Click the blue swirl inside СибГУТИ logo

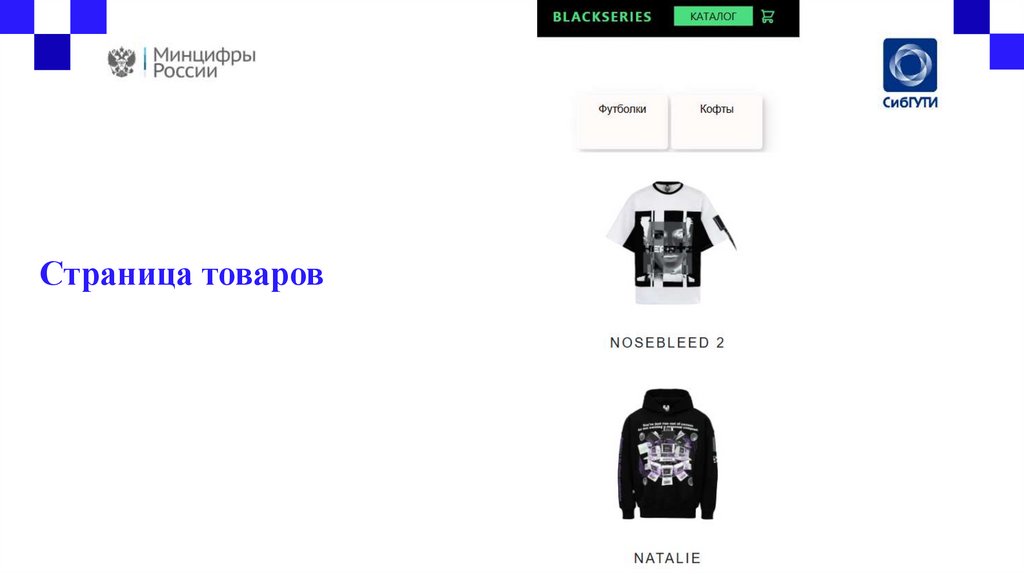pyautogui.click(x=910, y=64)
